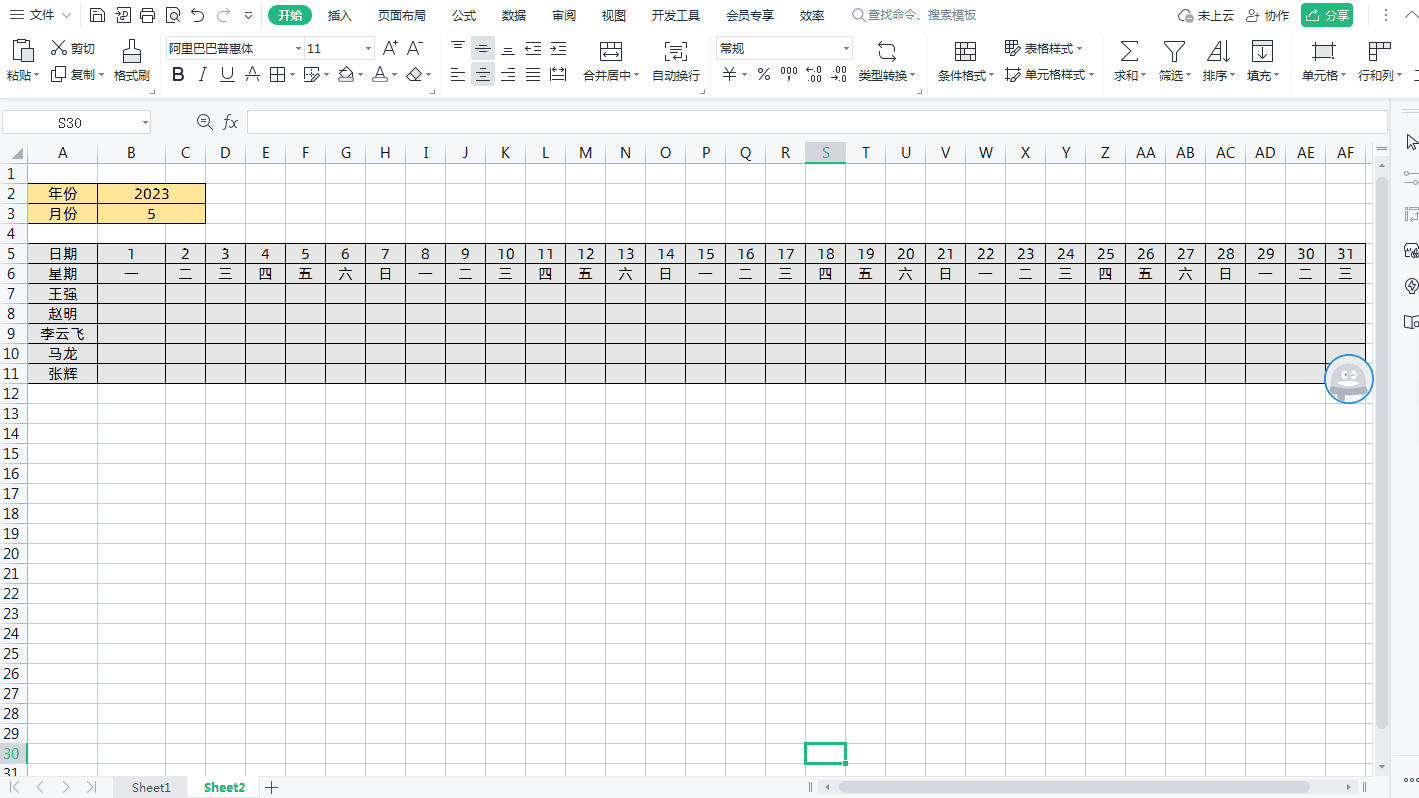Decrease decimal places icon

click(x=839, y=74)
